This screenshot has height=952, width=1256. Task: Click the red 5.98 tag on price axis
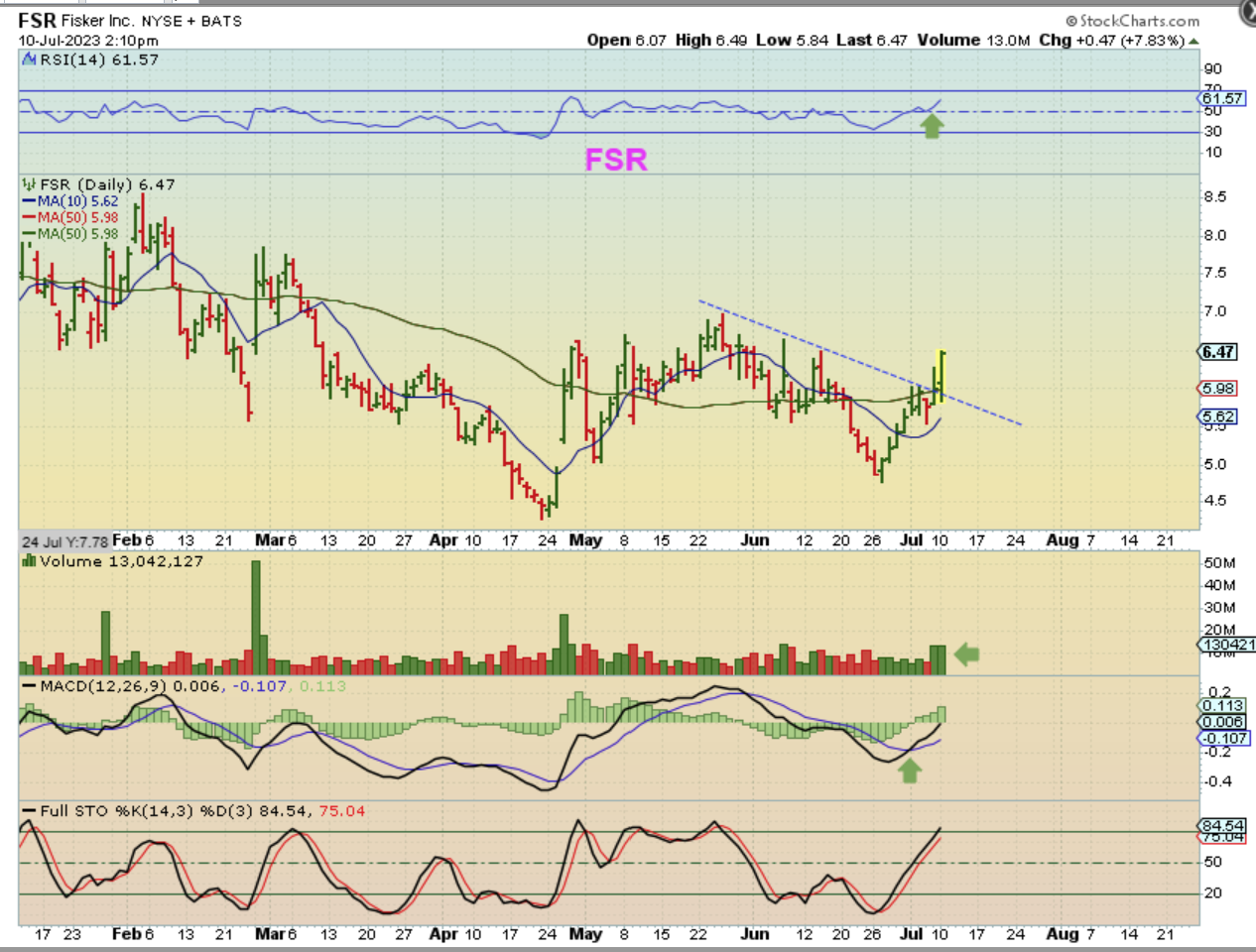pyautogui.click(x=1218, y=389)
